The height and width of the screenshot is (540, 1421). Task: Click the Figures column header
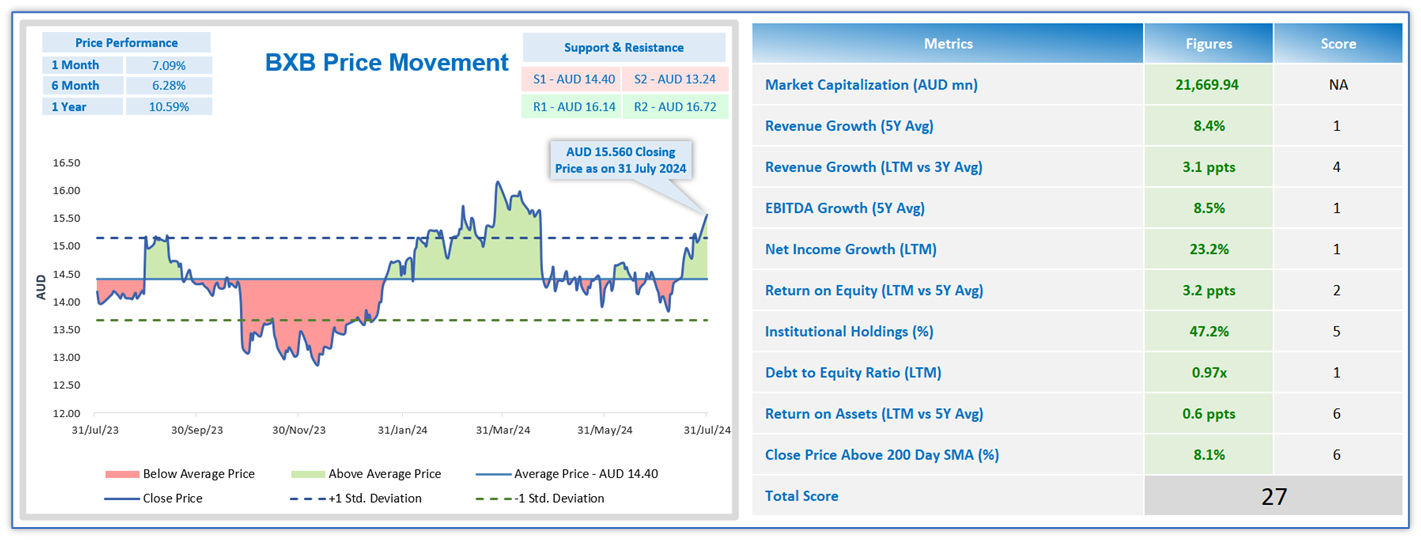(x=1208, y=43)
